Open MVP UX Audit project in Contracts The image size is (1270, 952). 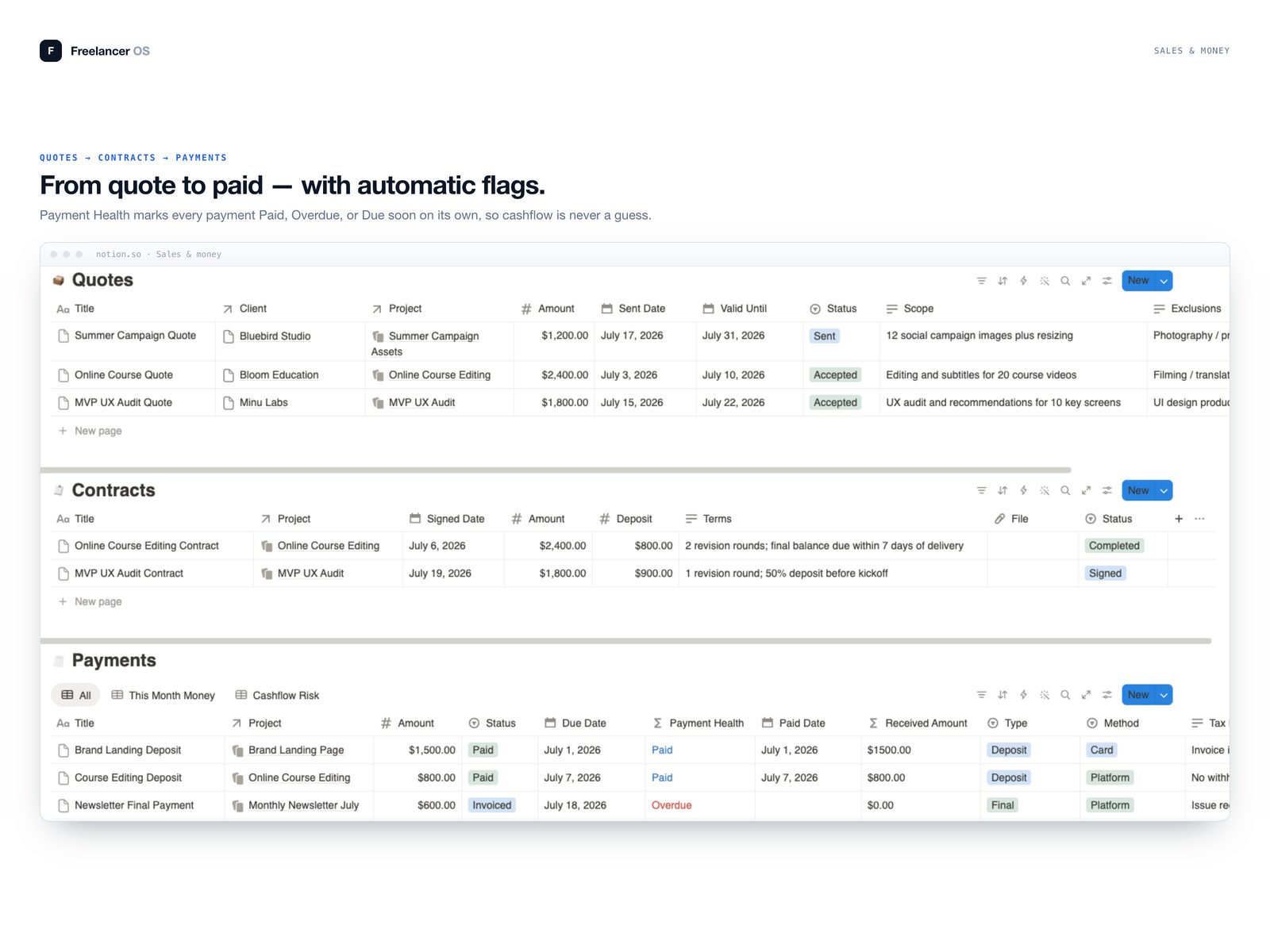310,574
